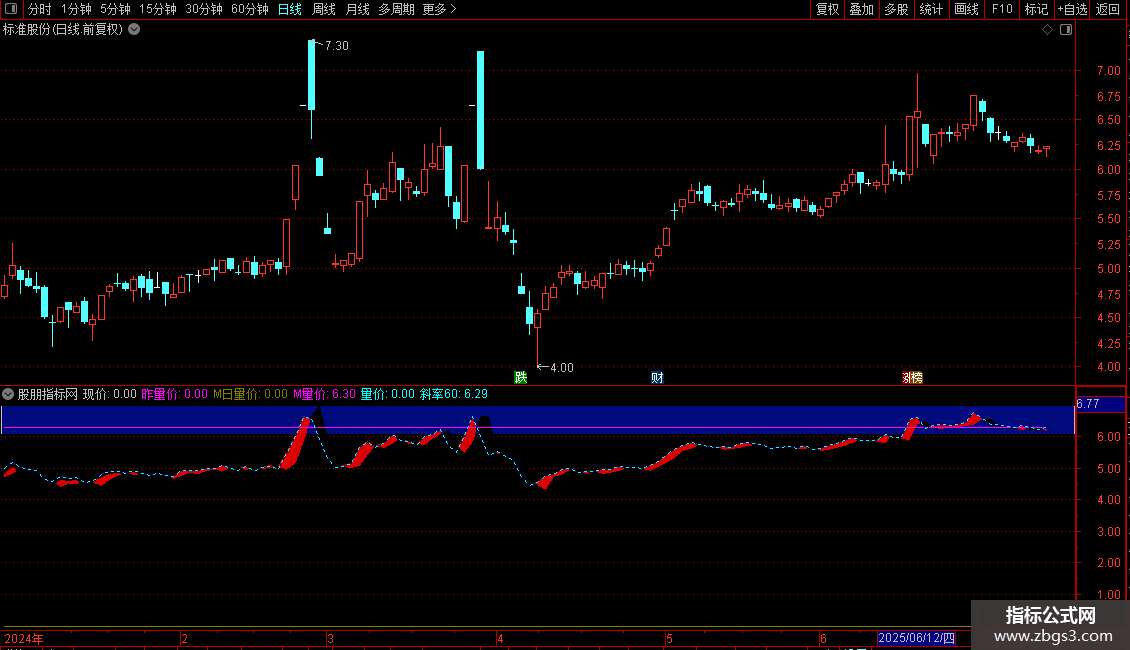Click the 4.00 low price label
The width and height of the screenshot is (1130, 650).
561,368
